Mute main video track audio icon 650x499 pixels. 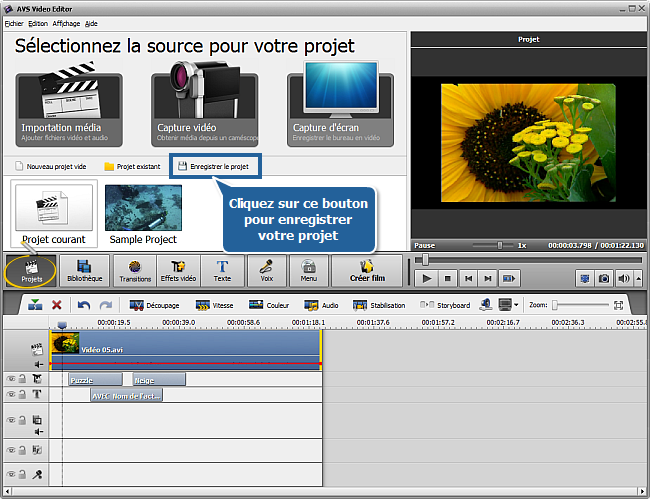click(39, 364)
